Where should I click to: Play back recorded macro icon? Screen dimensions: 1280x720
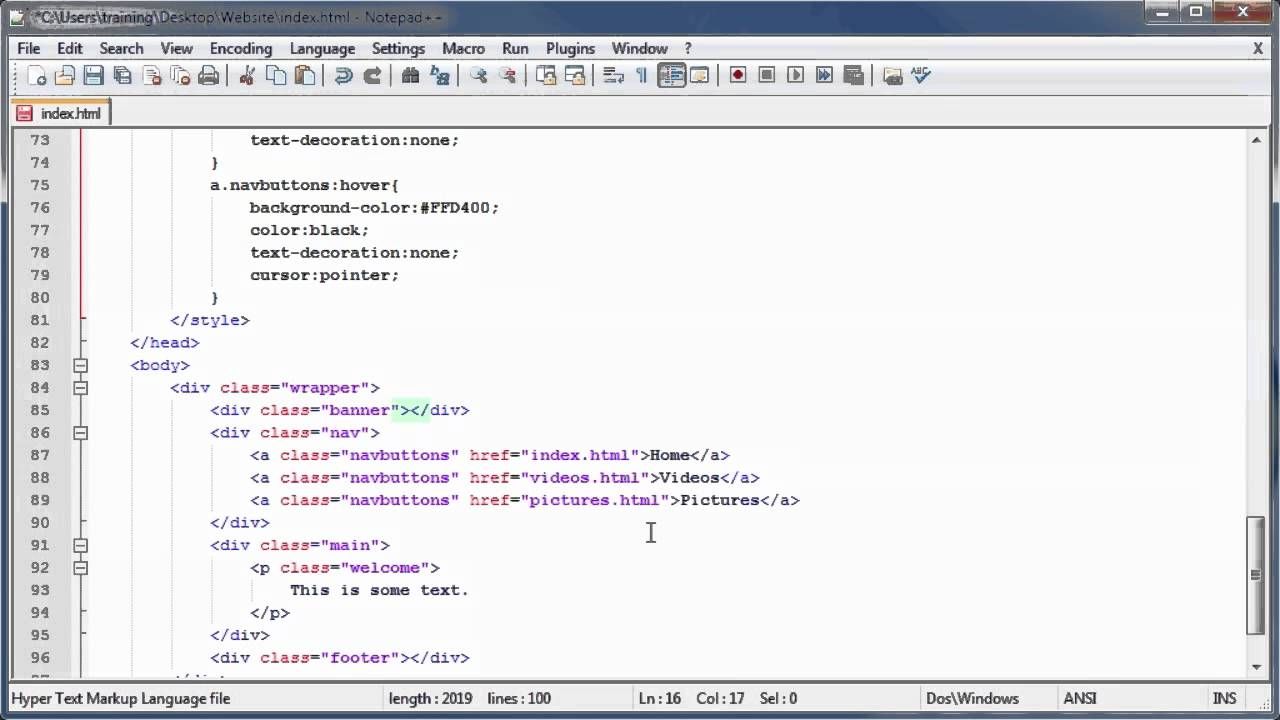pyautogui.click(x=796, y=76)
